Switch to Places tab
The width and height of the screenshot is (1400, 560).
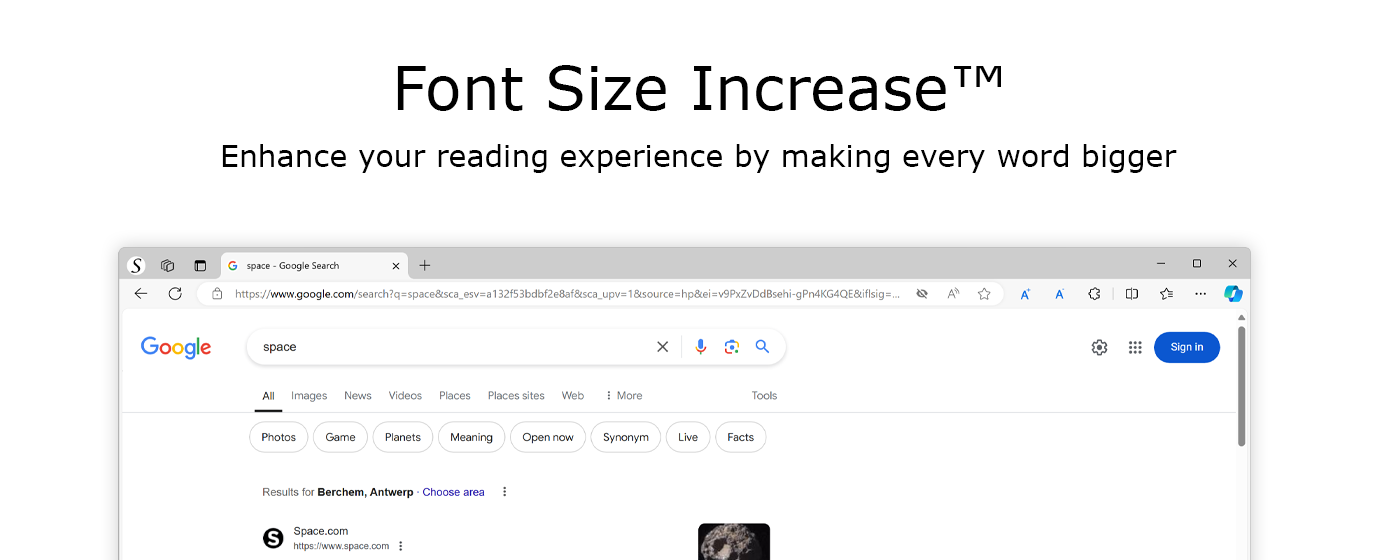[455, 396]
